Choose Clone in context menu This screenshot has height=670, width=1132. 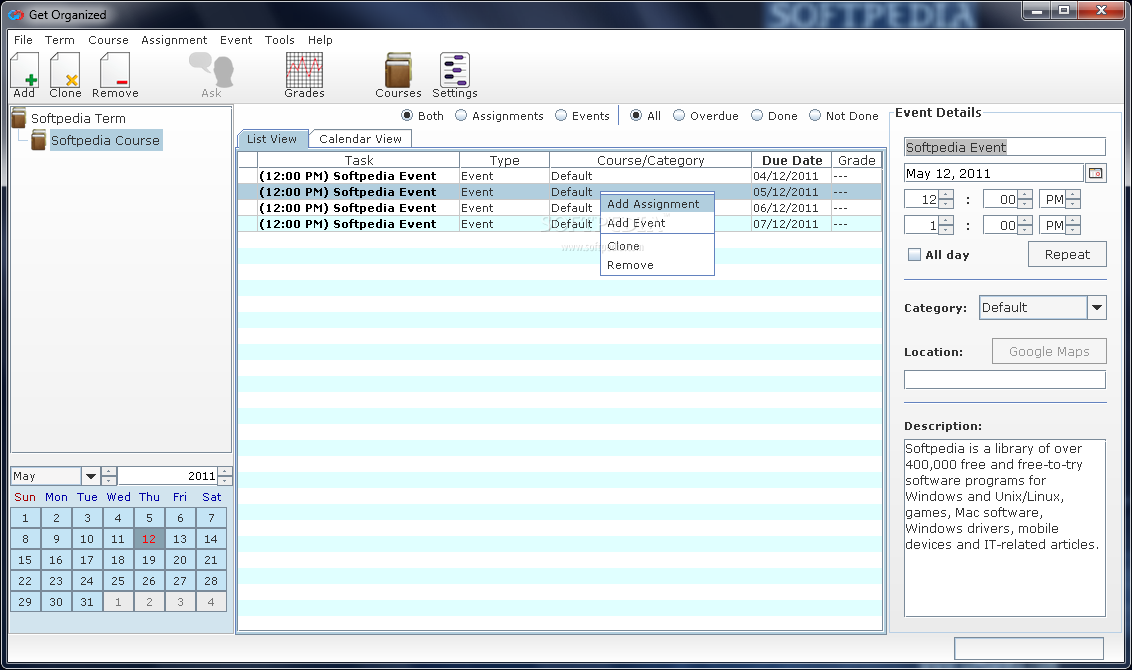tap(657, 246)
